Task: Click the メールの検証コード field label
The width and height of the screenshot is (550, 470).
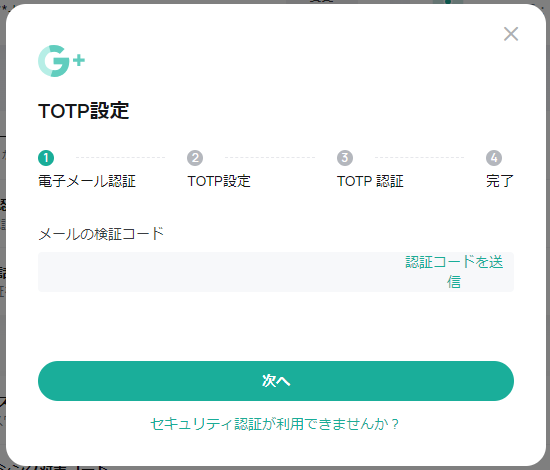Action: coord(101,234)
